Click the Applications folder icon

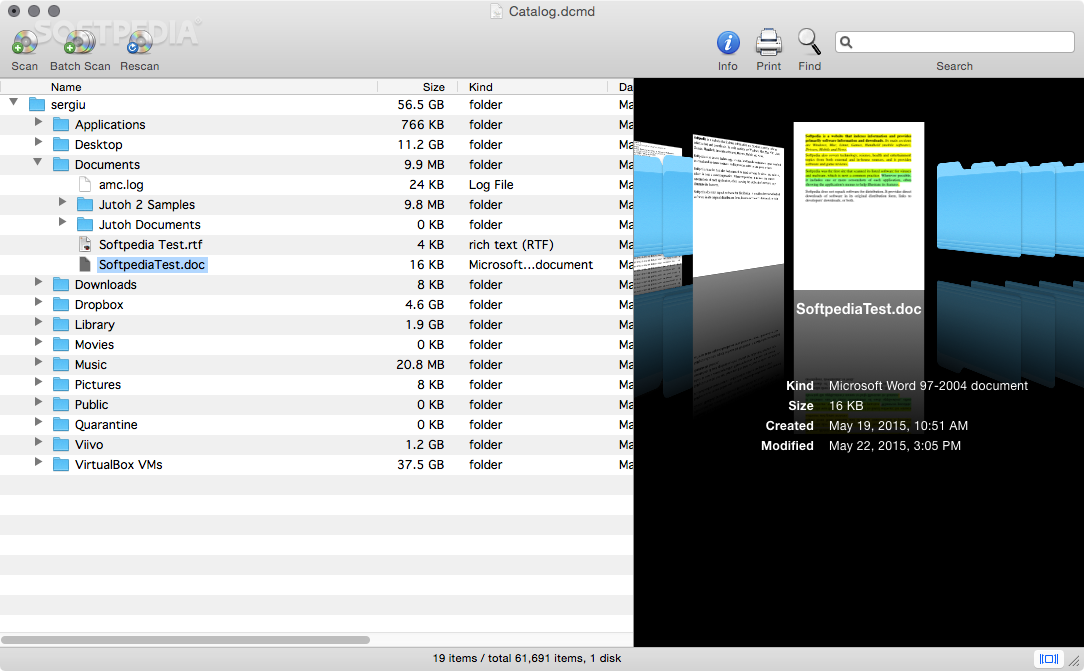(61, 124)
